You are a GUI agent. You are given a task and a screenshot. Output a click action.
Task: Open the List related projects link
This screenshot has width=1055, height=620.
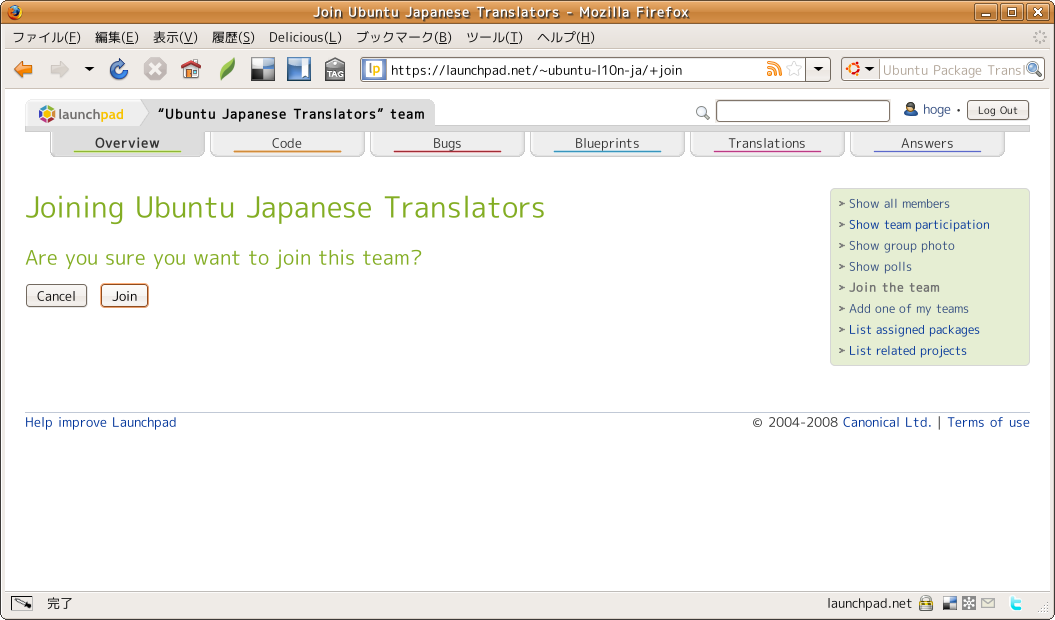(907, 351)
